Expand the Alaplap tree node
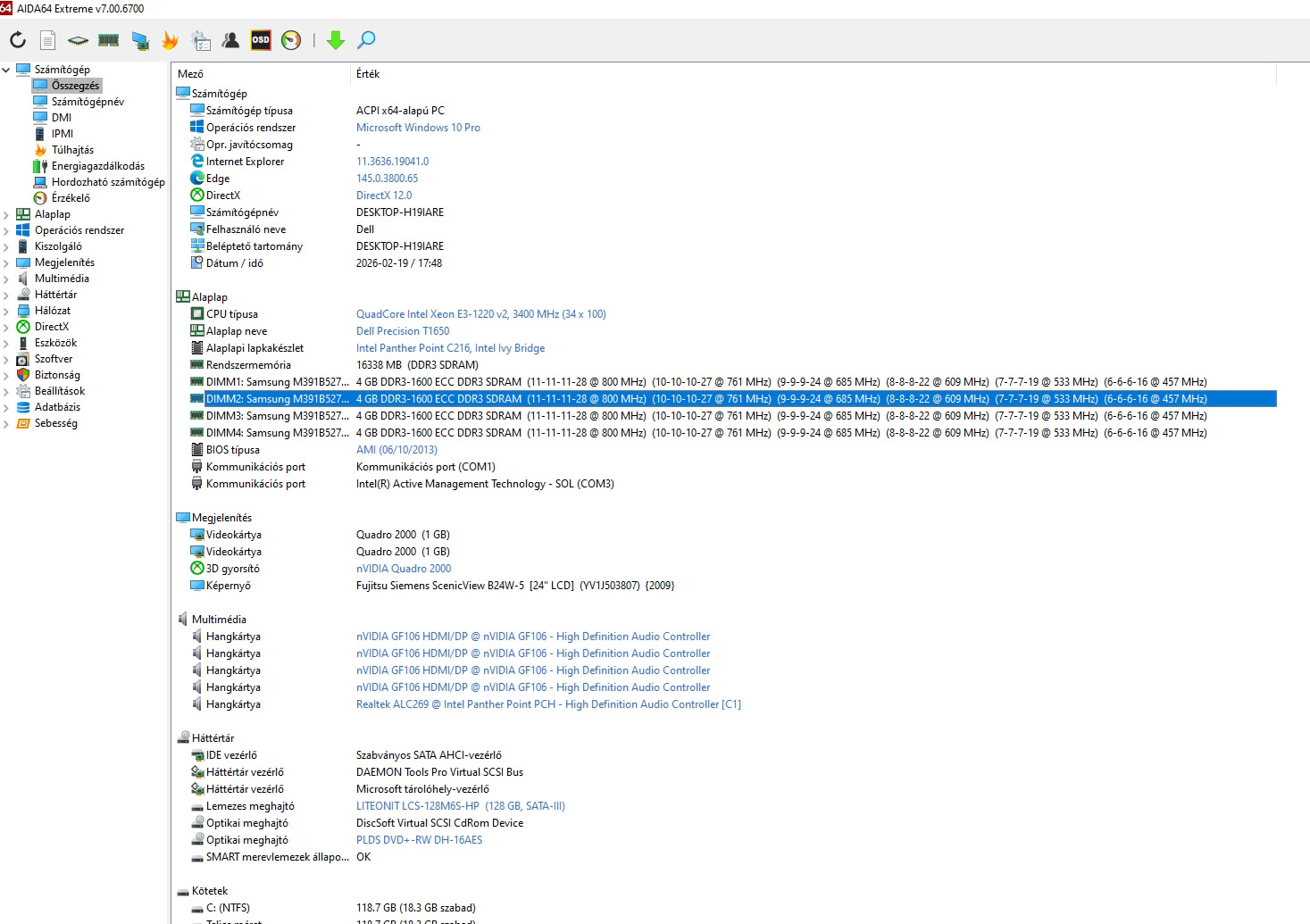This screenshot has width=1310, height=924. [6, 214]
